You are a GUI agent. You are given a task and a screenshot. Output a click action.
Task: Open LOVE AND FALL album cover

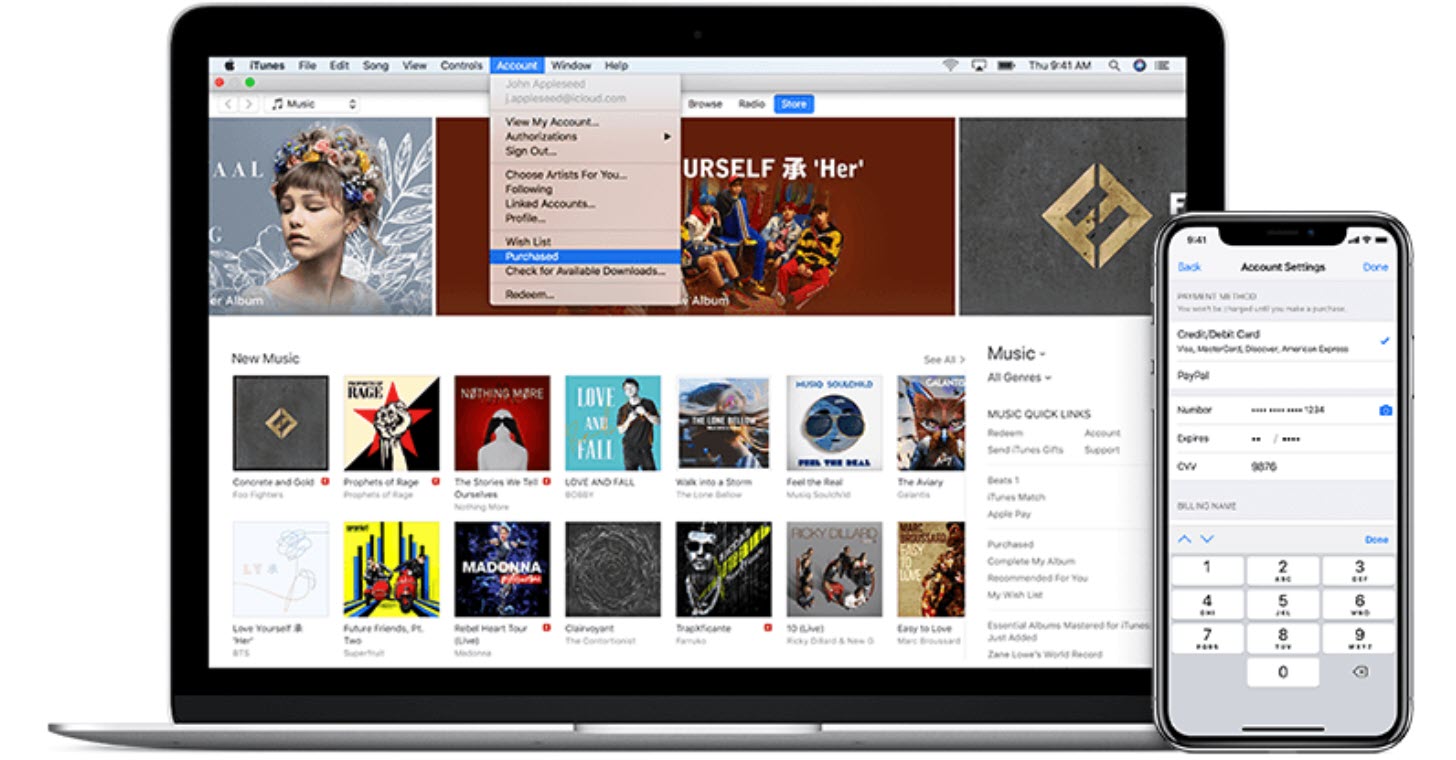coord(612,423)
